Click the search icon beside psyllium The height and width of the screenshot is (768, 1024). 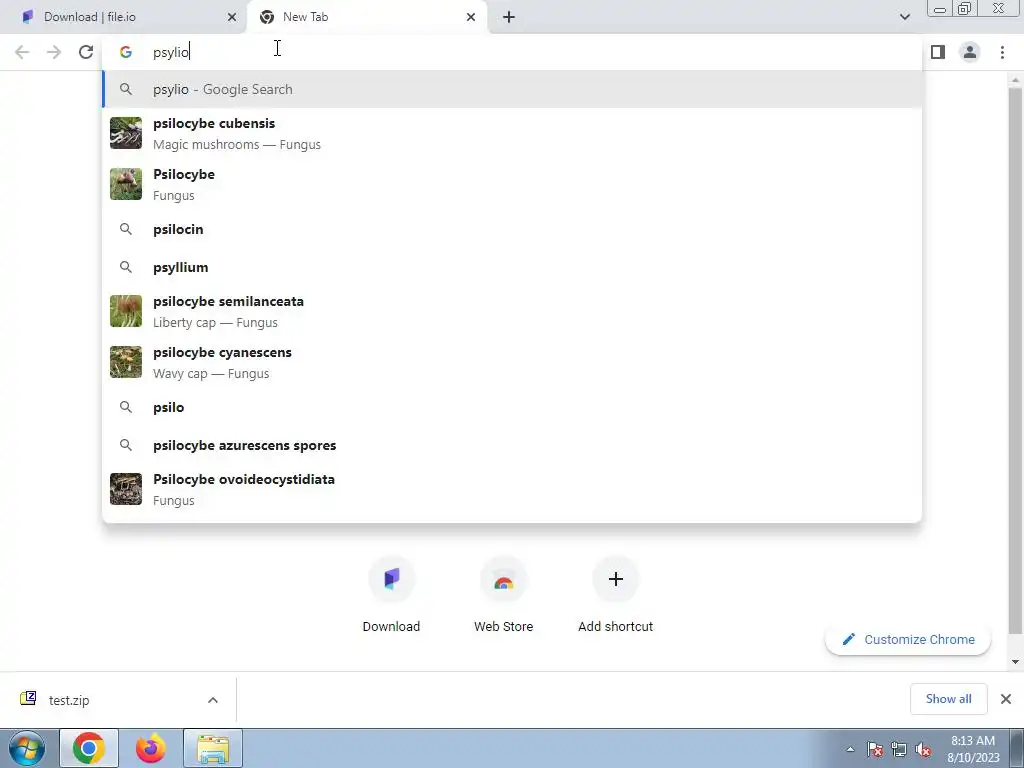point(126,267)
